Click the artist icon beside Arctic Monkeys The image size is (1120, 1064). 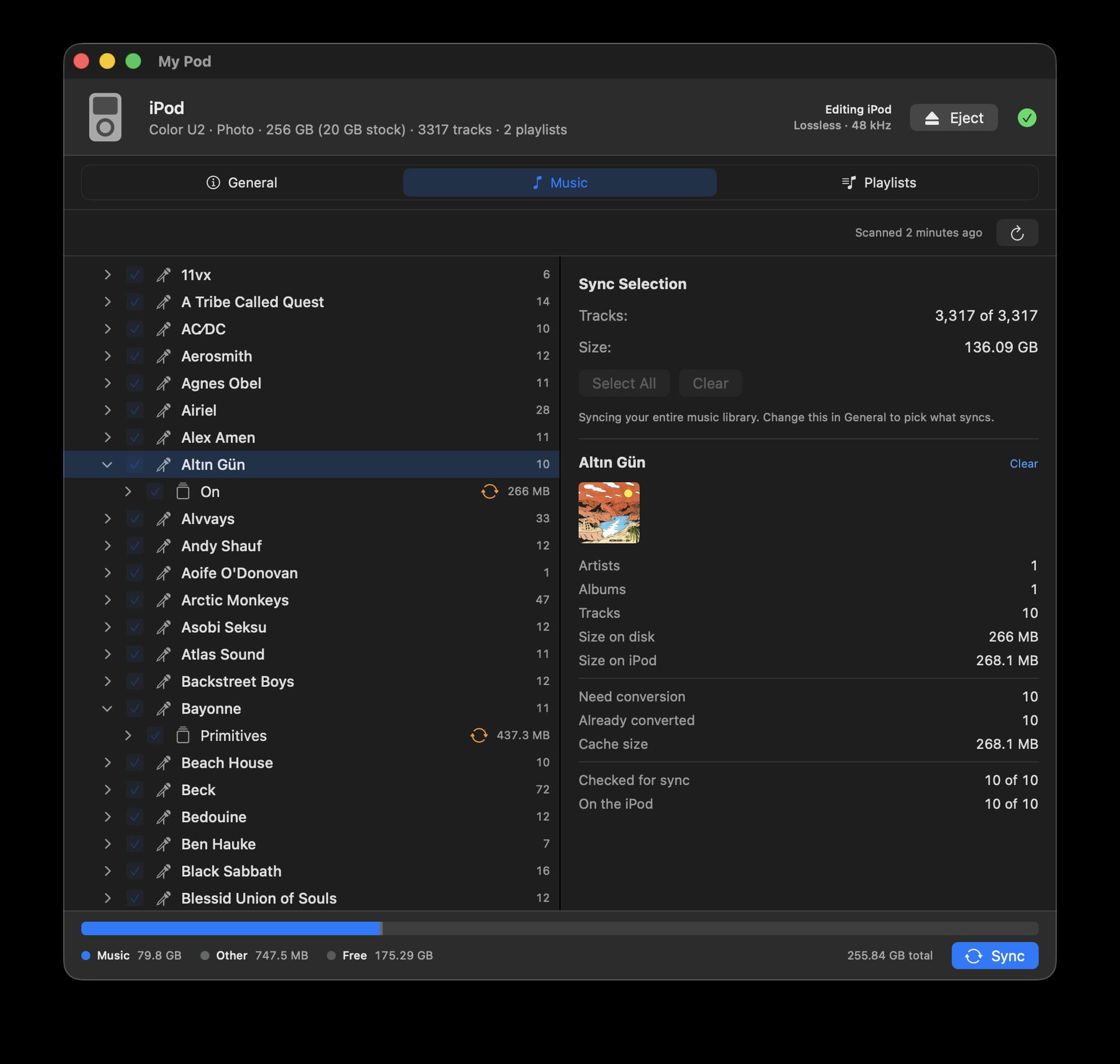pos(164,600)
